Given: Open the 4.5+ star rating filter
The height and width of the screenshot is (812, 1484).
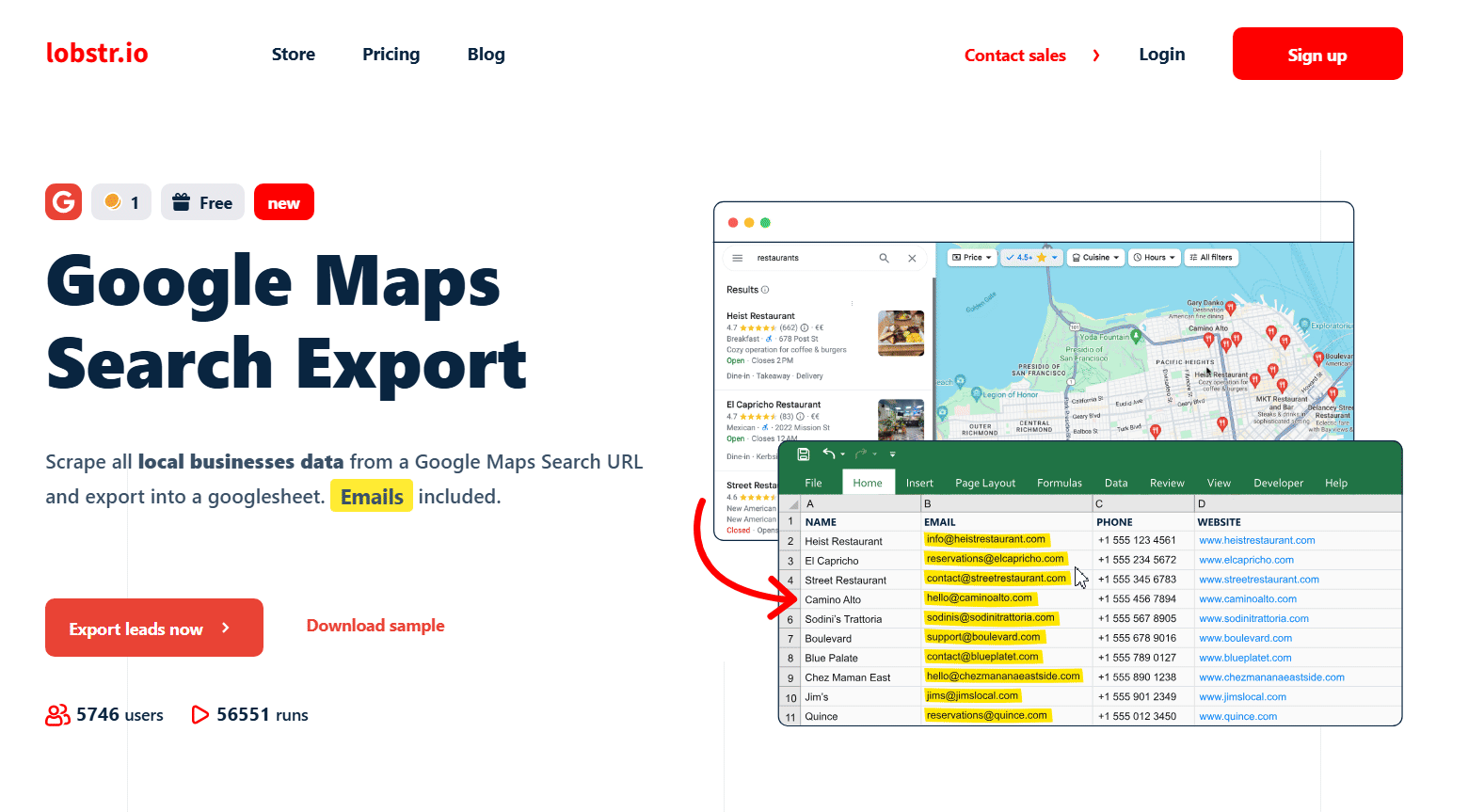Looking at the screenshot, I should pos(1031,257).
